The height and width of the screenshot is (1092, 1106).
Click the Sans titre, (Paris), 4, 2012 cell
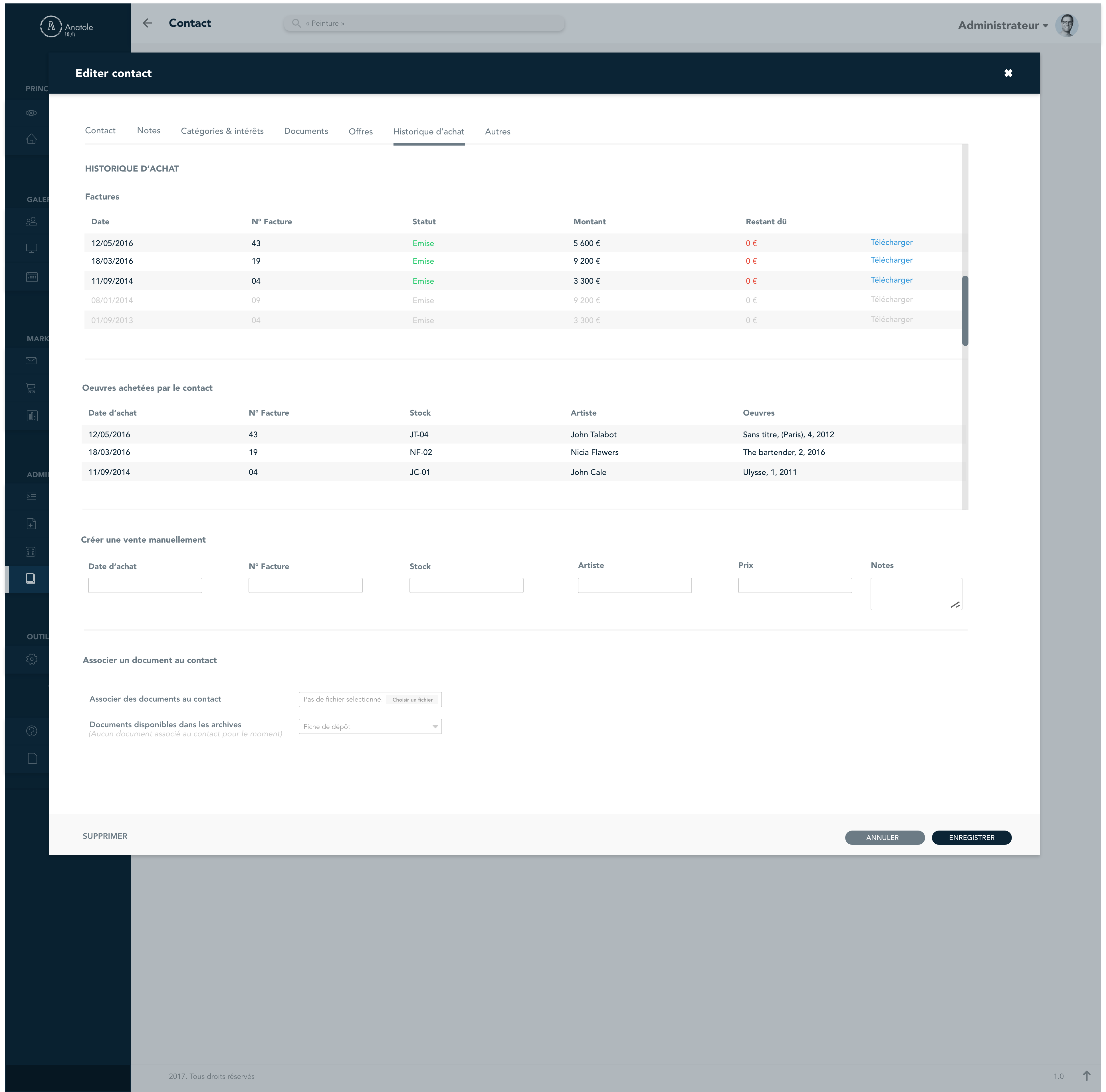(x=788, y=435)
